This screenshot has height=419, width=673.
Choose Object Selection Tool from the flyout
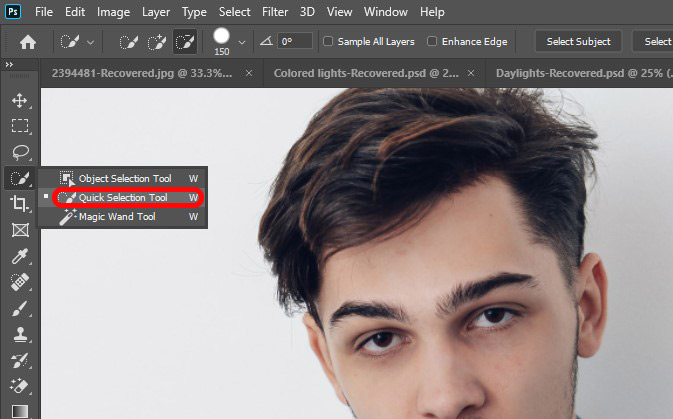point(123,178)
